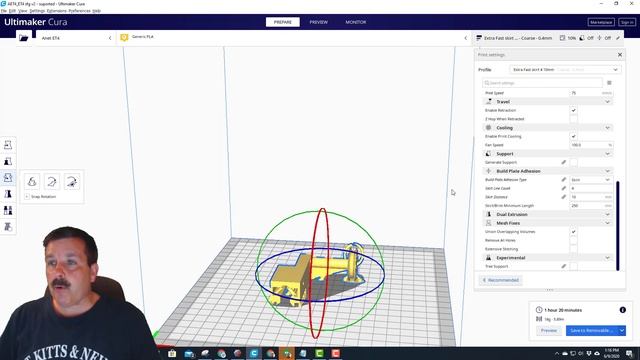Viewport: 640px width, 360px height.
Task: Select the Rotate tool in left toolbar
Action: coord(8,178)
